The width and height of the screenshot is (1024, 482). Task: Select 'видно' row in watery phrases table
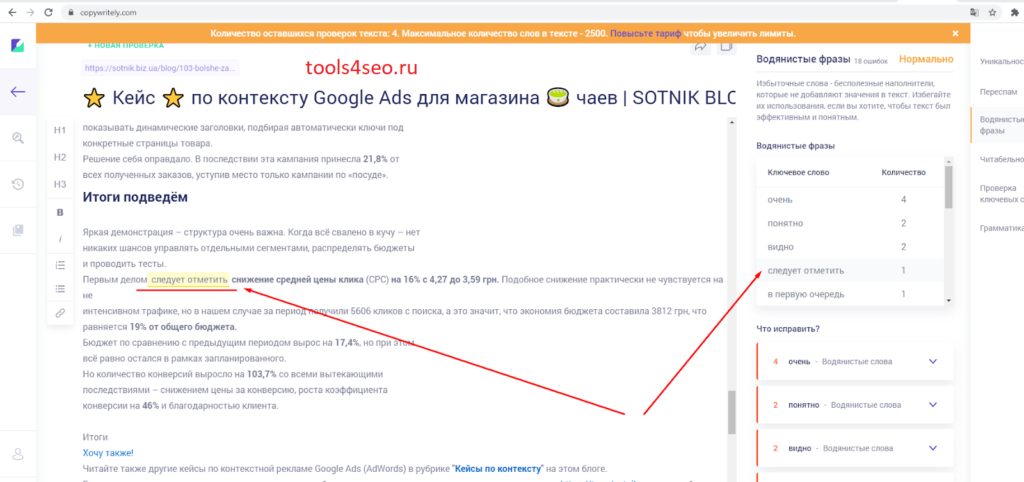pyautogui.click(x=850, y=247)
